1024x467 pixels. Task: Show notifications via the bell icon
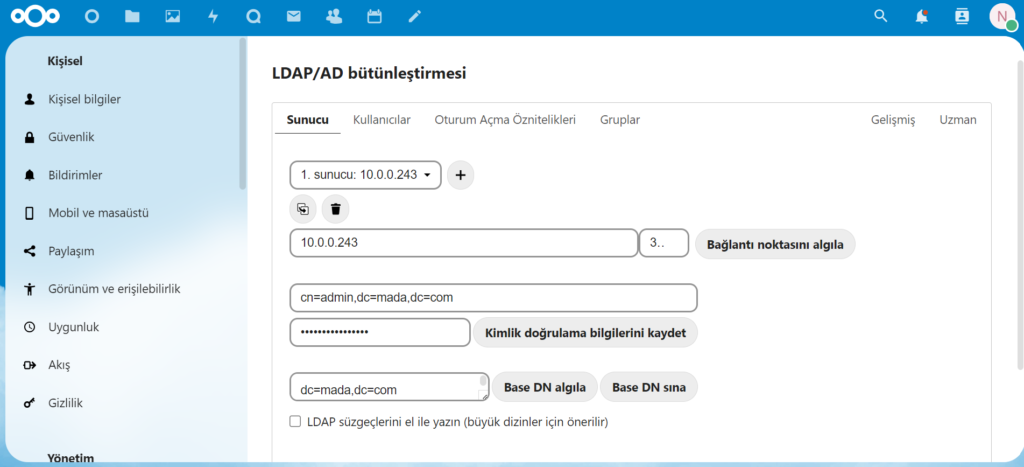click(921, 16)
